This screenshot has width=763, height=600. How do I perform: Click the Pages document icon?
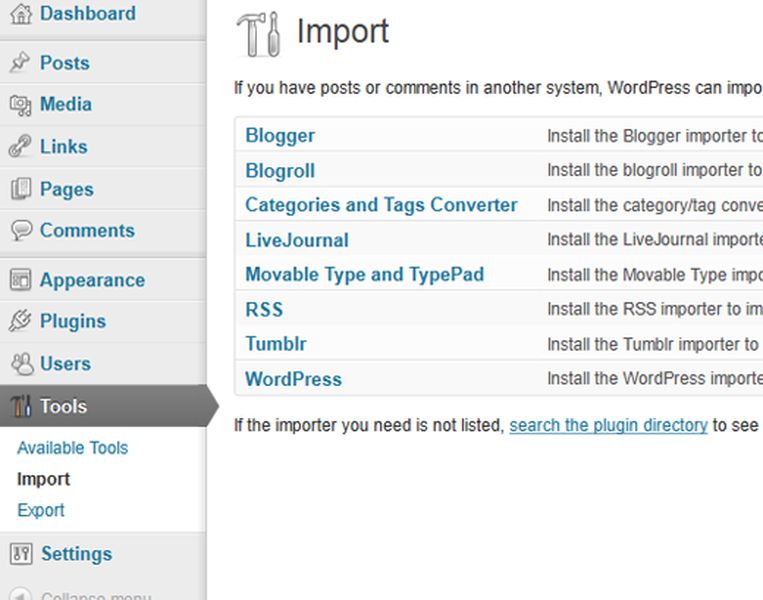[20, 189]
